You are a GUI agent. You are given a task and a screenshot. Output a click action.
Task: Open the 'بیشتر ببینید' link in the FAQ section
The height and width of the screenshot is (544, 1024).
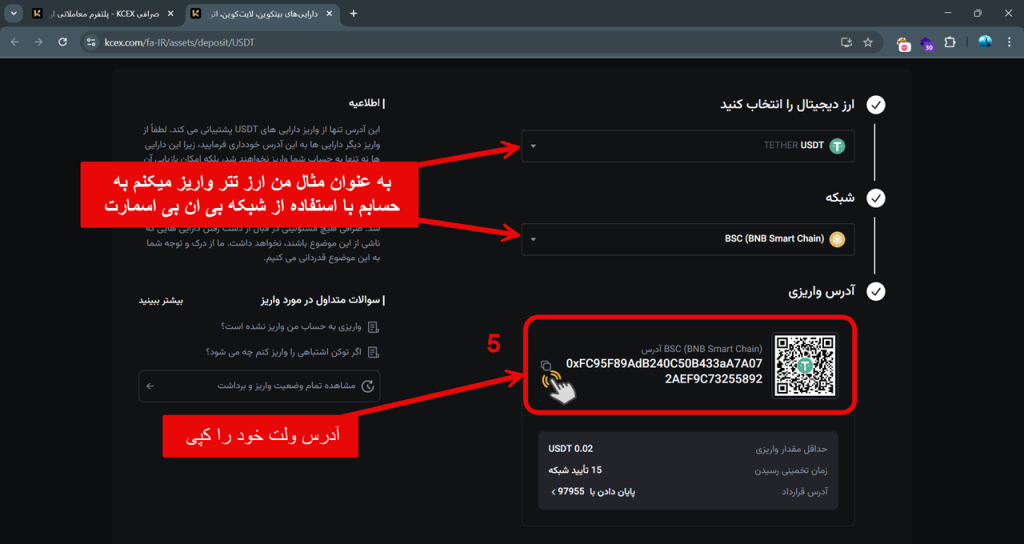click(x=161, y=300)
